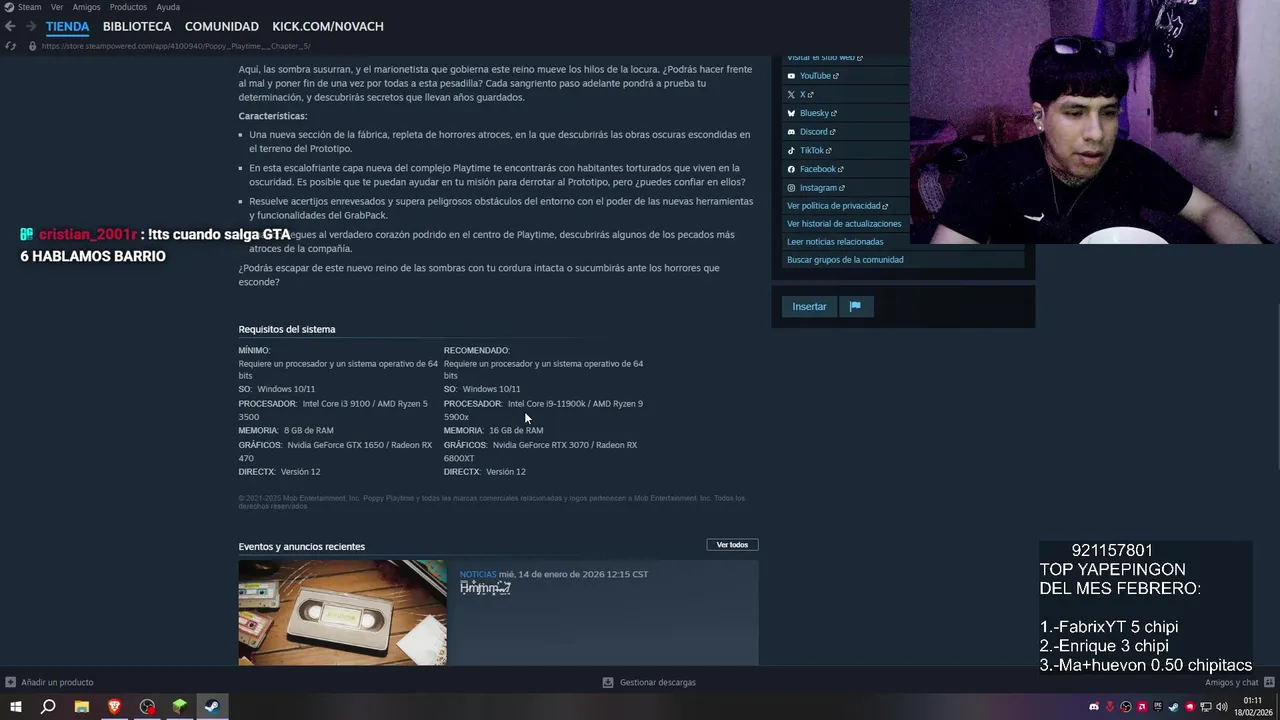
Task: Report this product with the flag button
Action: 855,306
